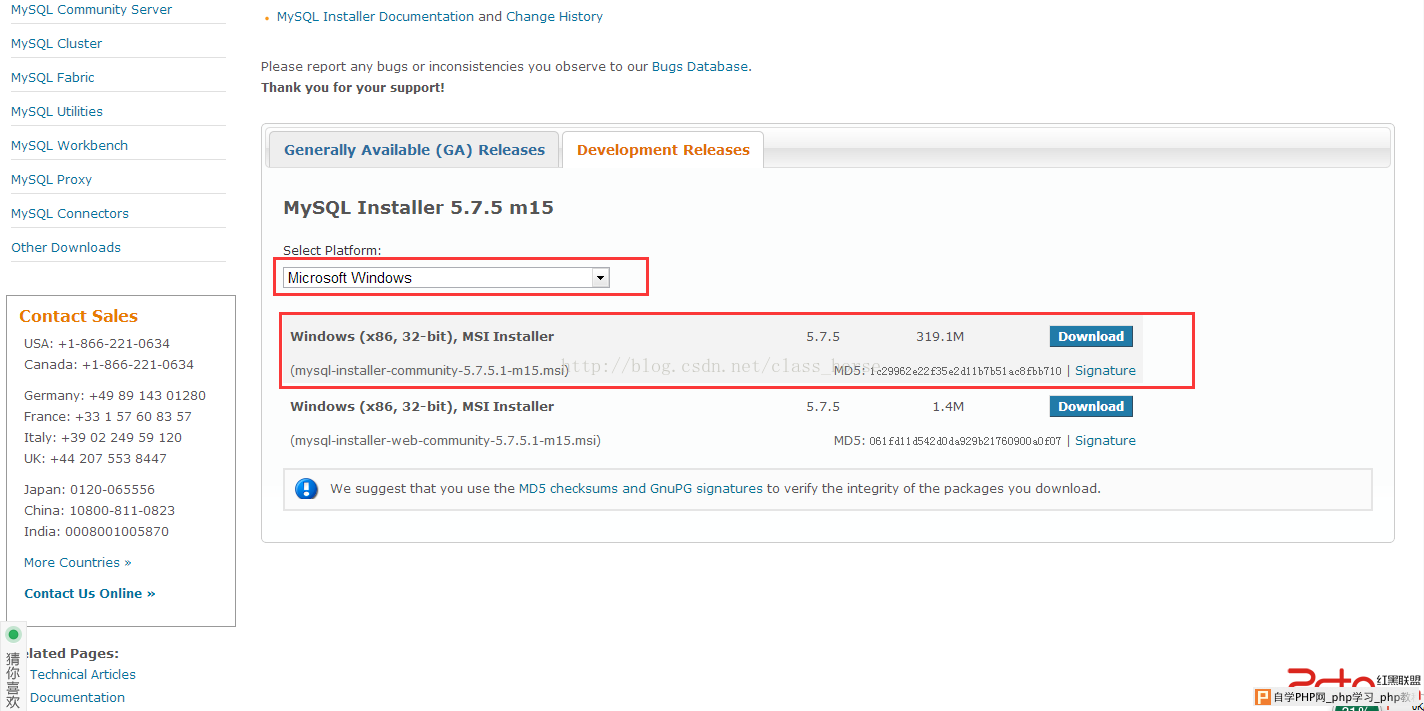
Task: Navigate to MySQL Utilities
Action: point(57,112)
